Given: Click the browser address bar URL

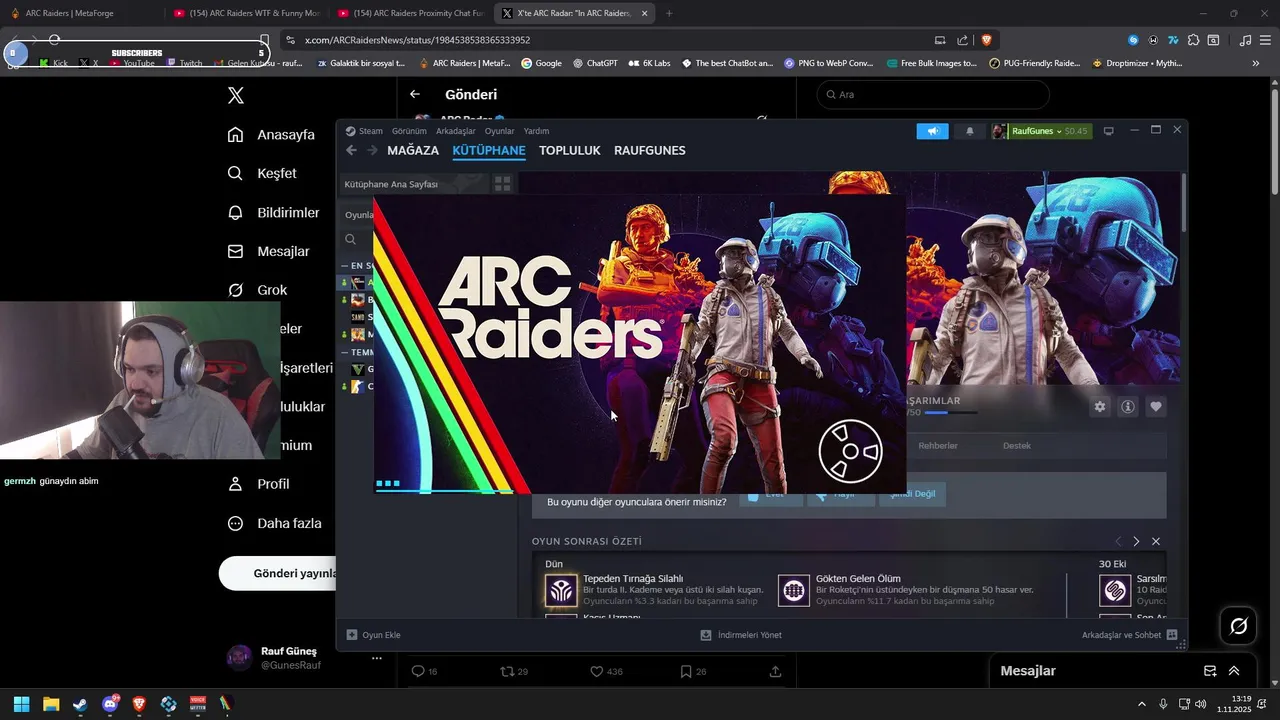Looking at the screenshot, I should (417, 40).
